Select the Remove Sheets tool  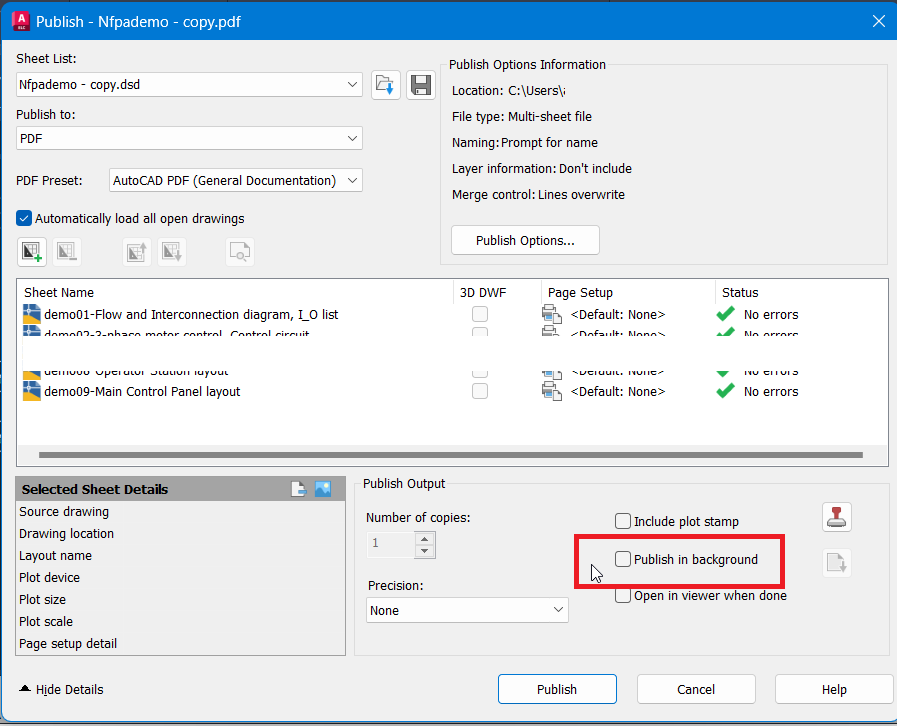tap(67, 251)
